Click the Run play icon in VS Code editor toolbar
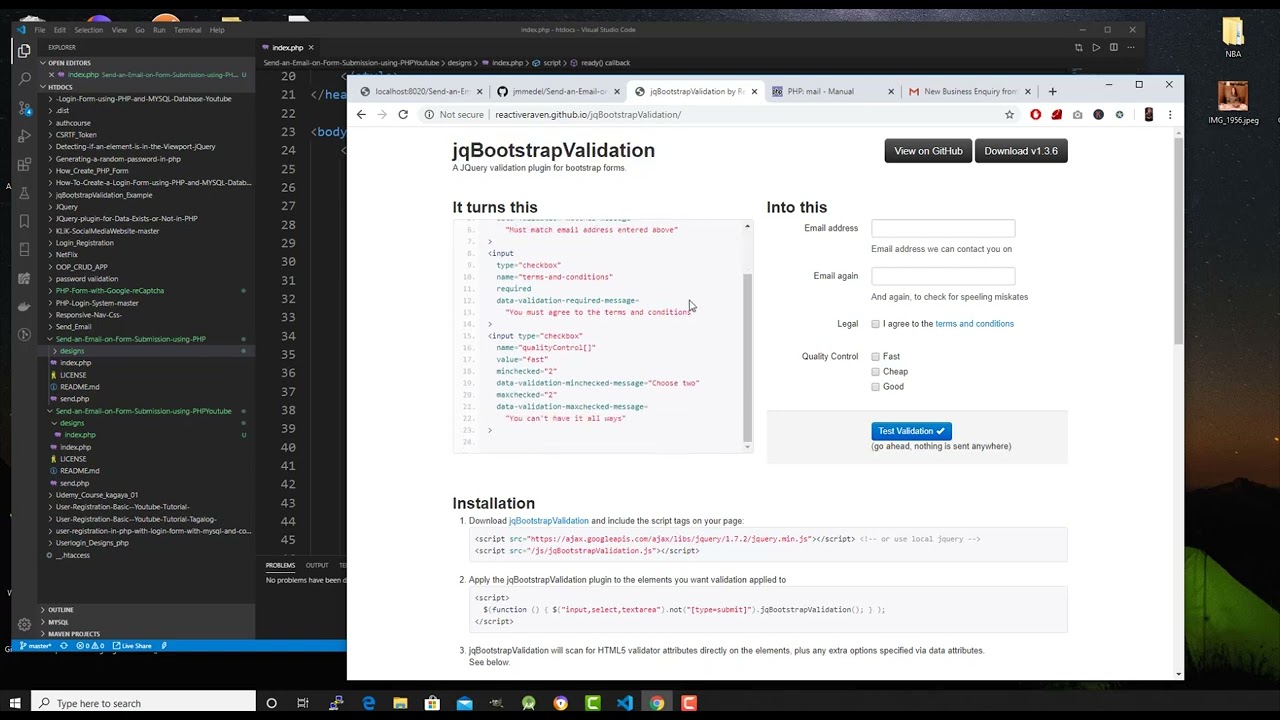Viewport: 1280px width, 720px height. 1096,47
